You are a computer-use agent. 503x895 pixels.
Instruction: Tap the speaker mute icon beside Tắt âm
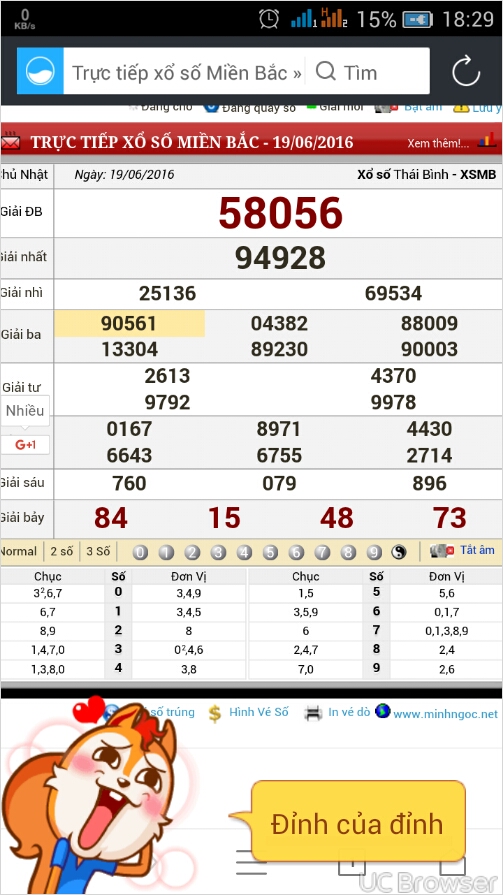click(x=442, y=551)
